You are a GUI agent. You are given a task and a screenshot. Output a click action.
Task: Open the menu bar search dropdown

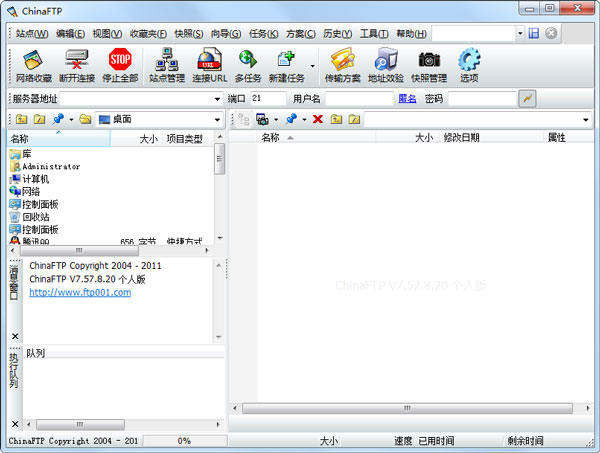click(x=520, y=33)
